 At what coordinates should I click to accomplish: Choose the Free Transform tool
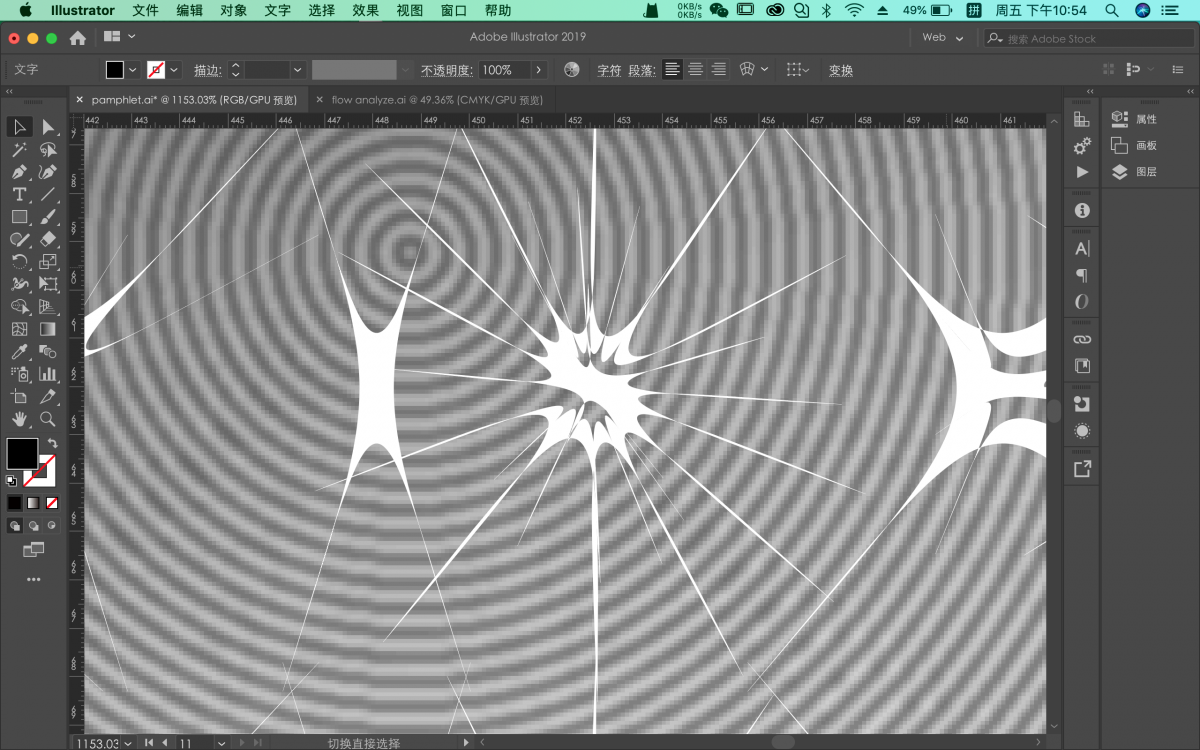click(48, 284)
